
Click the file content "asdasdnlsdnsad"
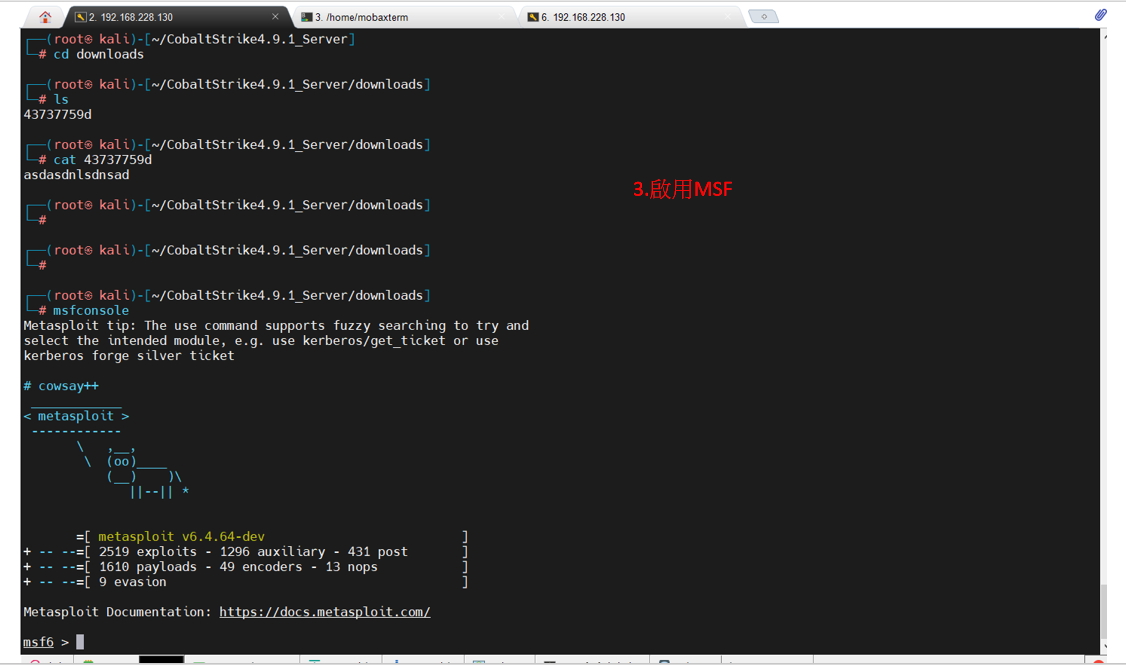[x=76, y=175]
